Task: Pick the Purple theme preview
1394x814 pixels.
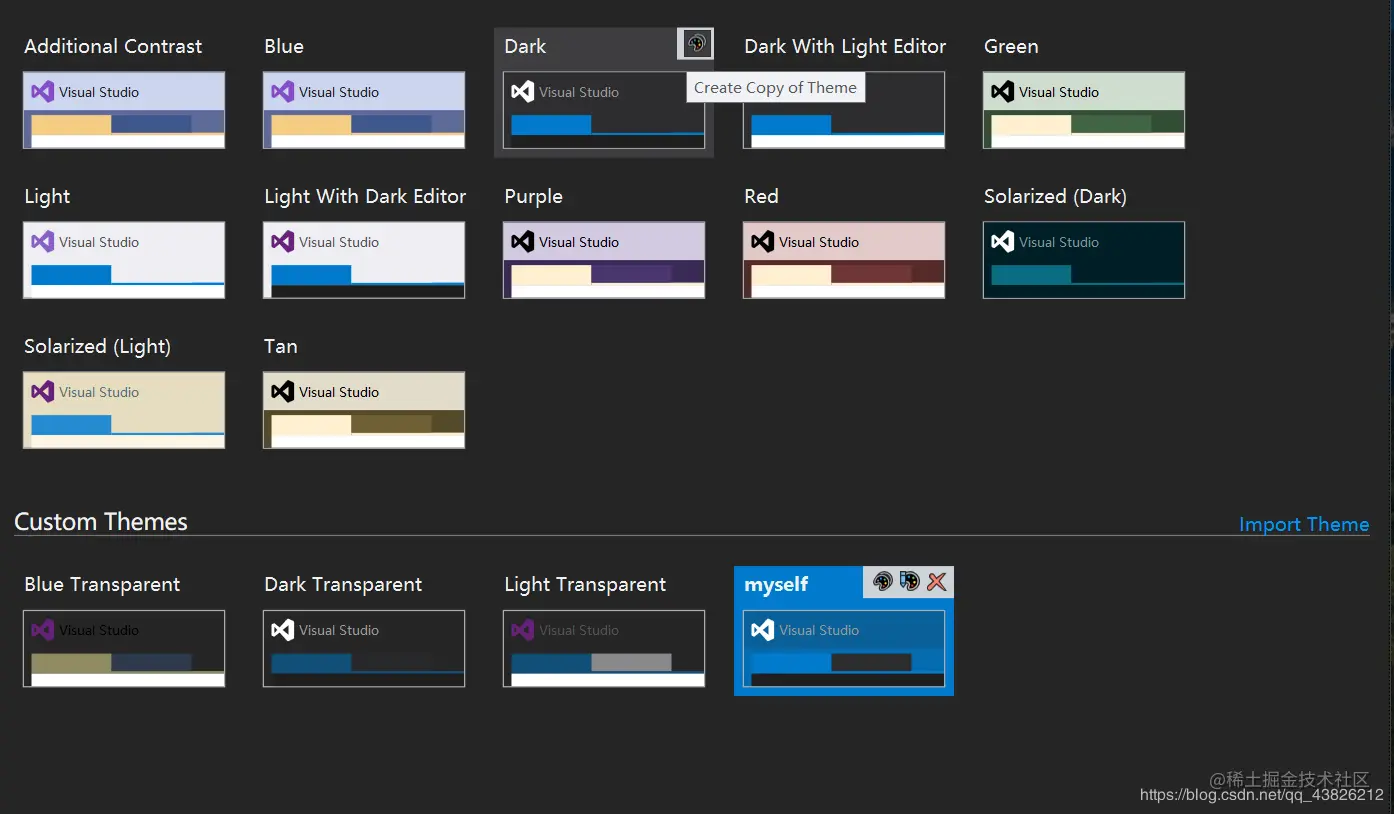Action: pos(604,260)
